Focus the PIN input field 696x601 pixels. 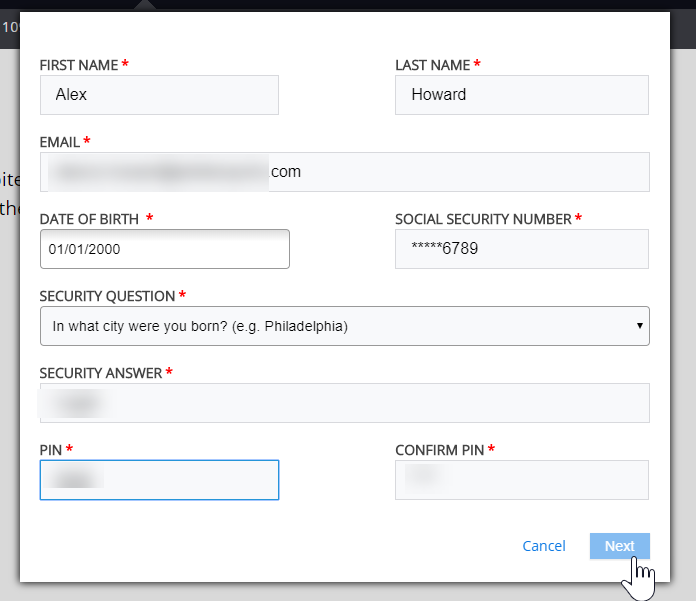159,480
